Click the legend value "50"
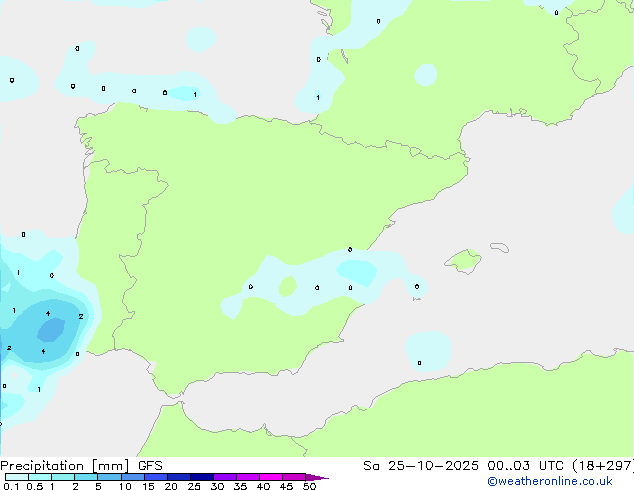This screenshot has width=634, height=490. click(x=309, y=486)
